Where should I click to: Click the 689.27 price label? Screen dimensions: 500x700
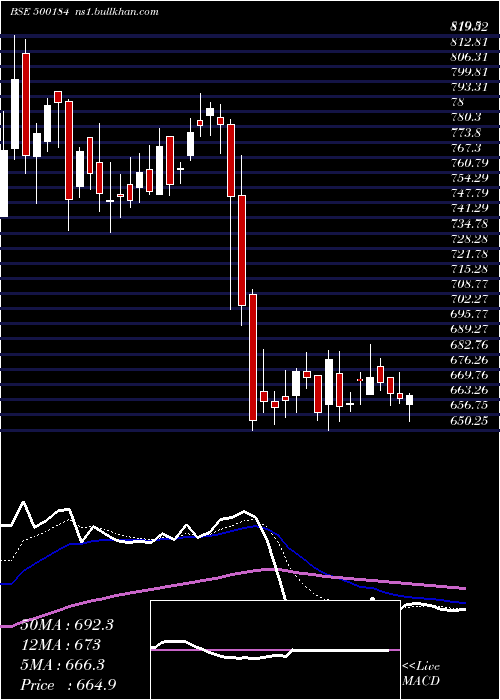coord(470,330)
